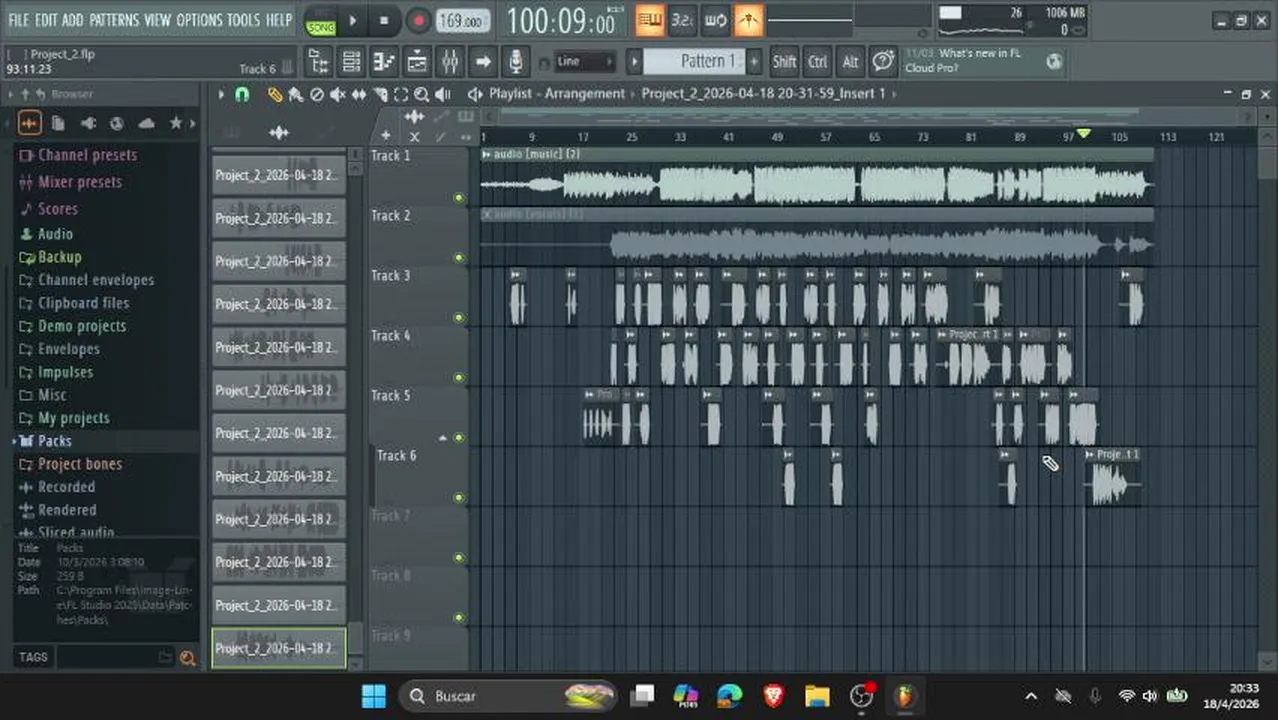Open the TOOLS menu
Viewport: 1278px width, 720px height.
[243, 20]
